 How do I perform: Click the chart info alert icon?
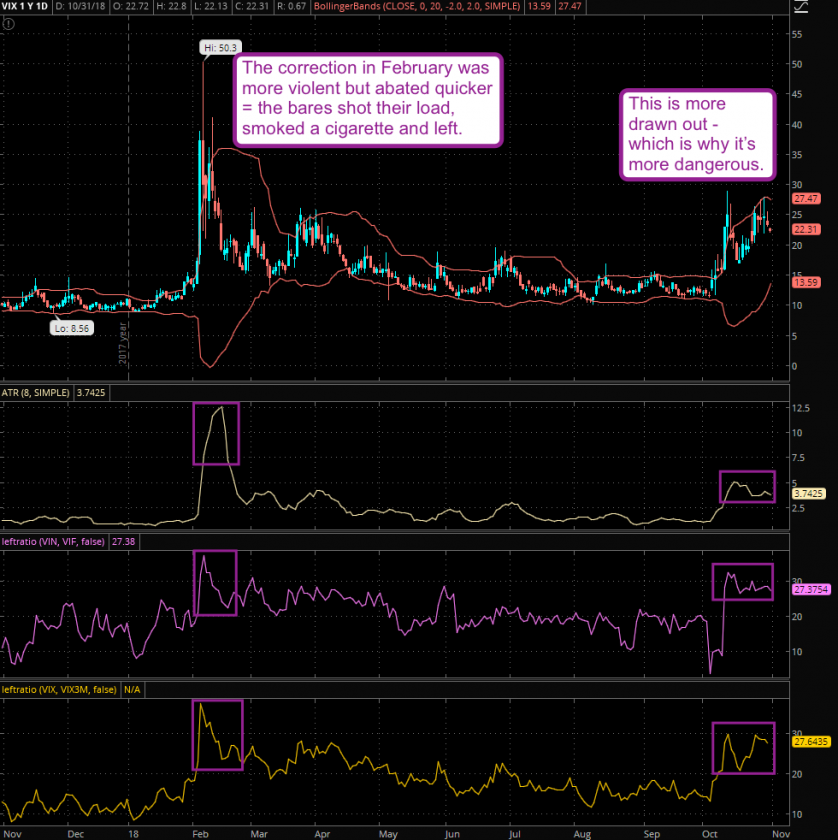9,24
